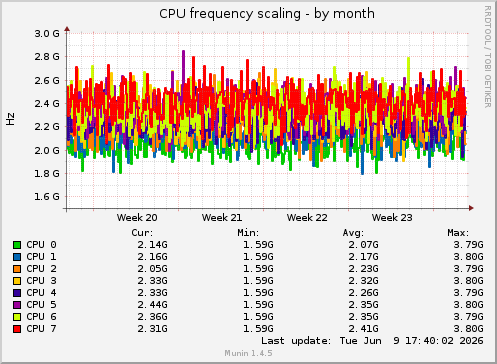Click the '2.2 G' y-axis label
This screenshot has height=364, width=497.
(47, 127)
